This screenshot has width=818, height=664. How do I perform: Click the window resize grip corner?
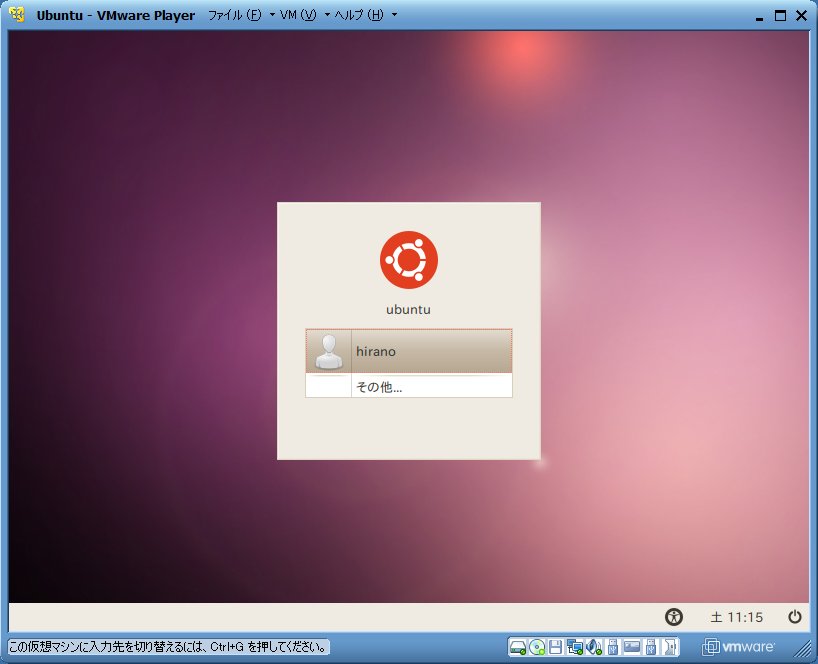click(x=802, y=648)
